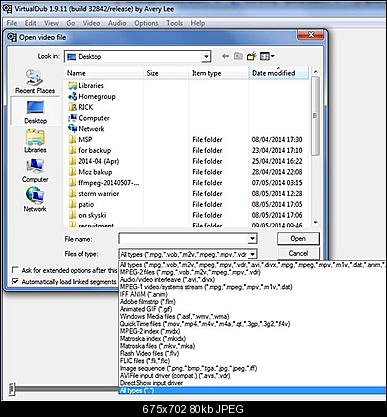Click the VirtualDub title bar icon
Screen dimensions: 387x417
tap(7, 9)
